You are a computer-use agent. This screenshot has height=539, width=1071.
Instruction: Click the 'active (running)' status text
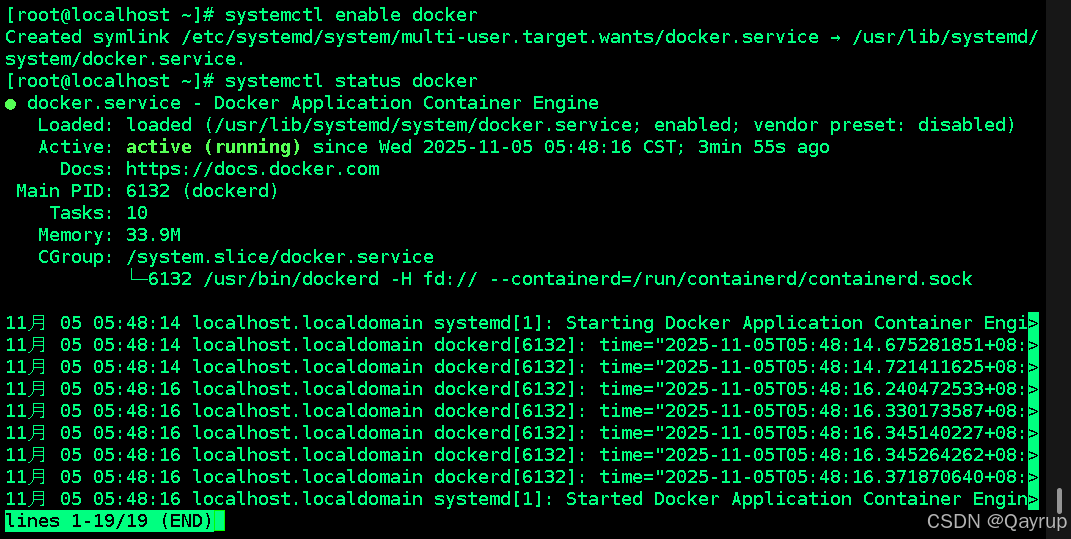point(214,147)
